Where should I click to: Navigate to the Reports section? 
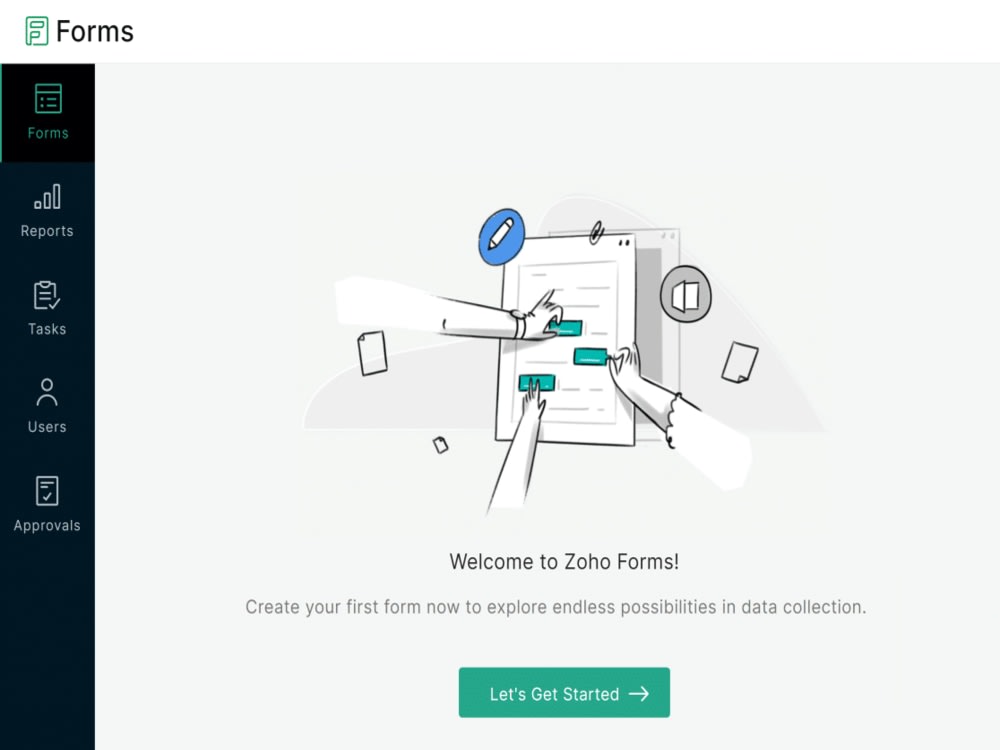[x=47, y=210]
